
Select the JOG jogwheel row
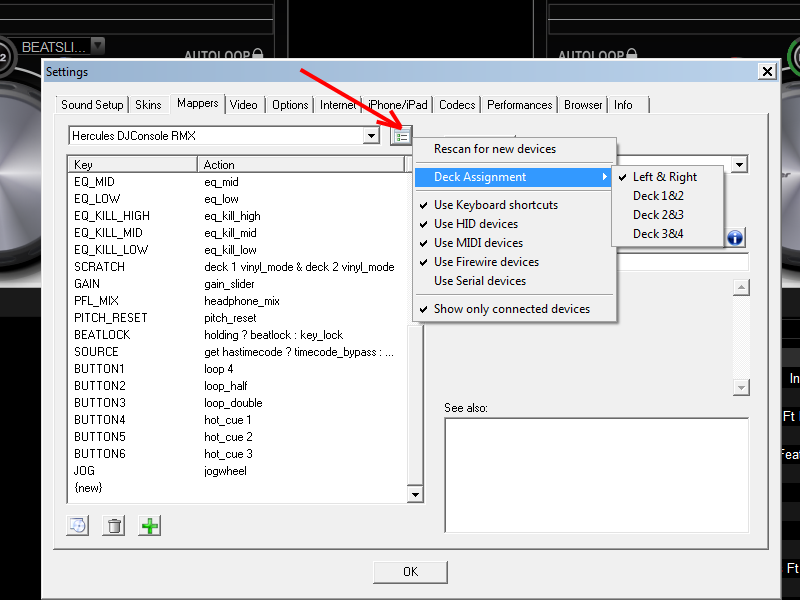(x=238, y=471)
